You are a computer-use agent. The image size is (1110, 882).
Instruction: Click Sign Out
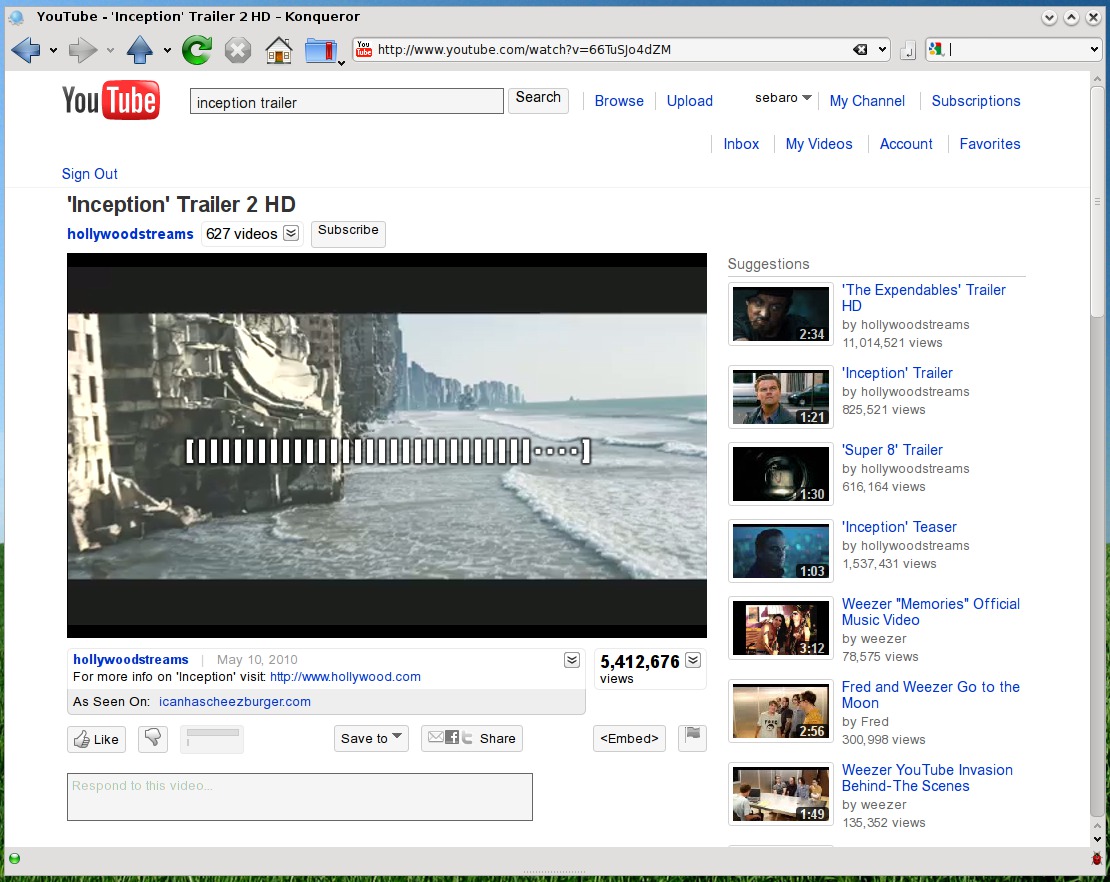(x=89, y=173)
